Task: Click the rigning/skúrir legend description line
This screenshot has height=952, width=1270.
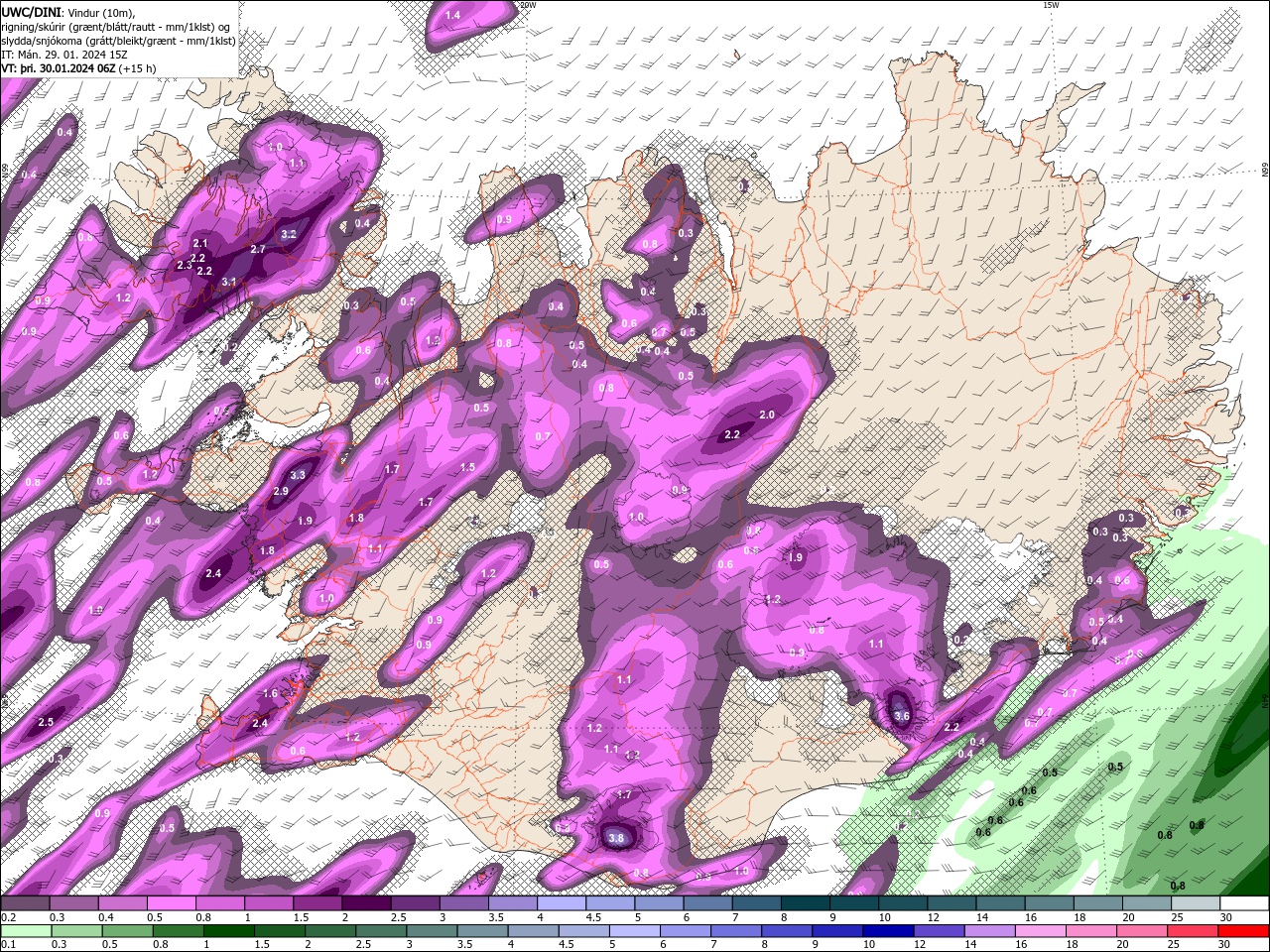Action: [116, 27]
